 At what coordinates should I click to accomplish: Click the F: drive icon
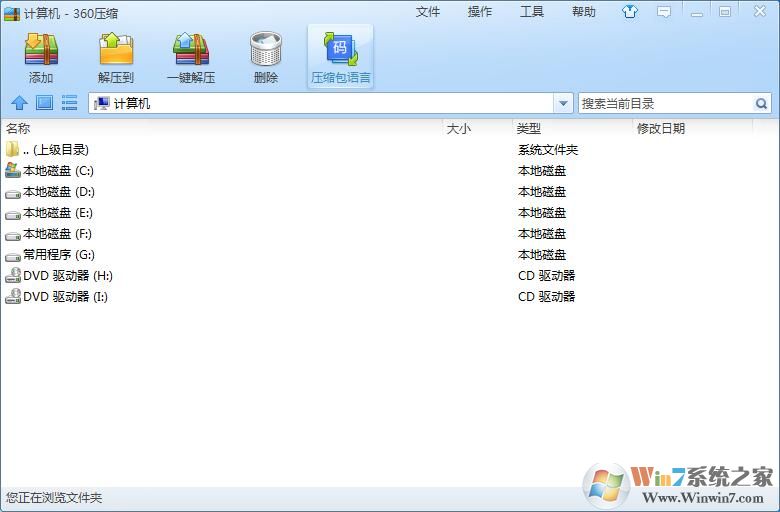[x=13, y=235]
